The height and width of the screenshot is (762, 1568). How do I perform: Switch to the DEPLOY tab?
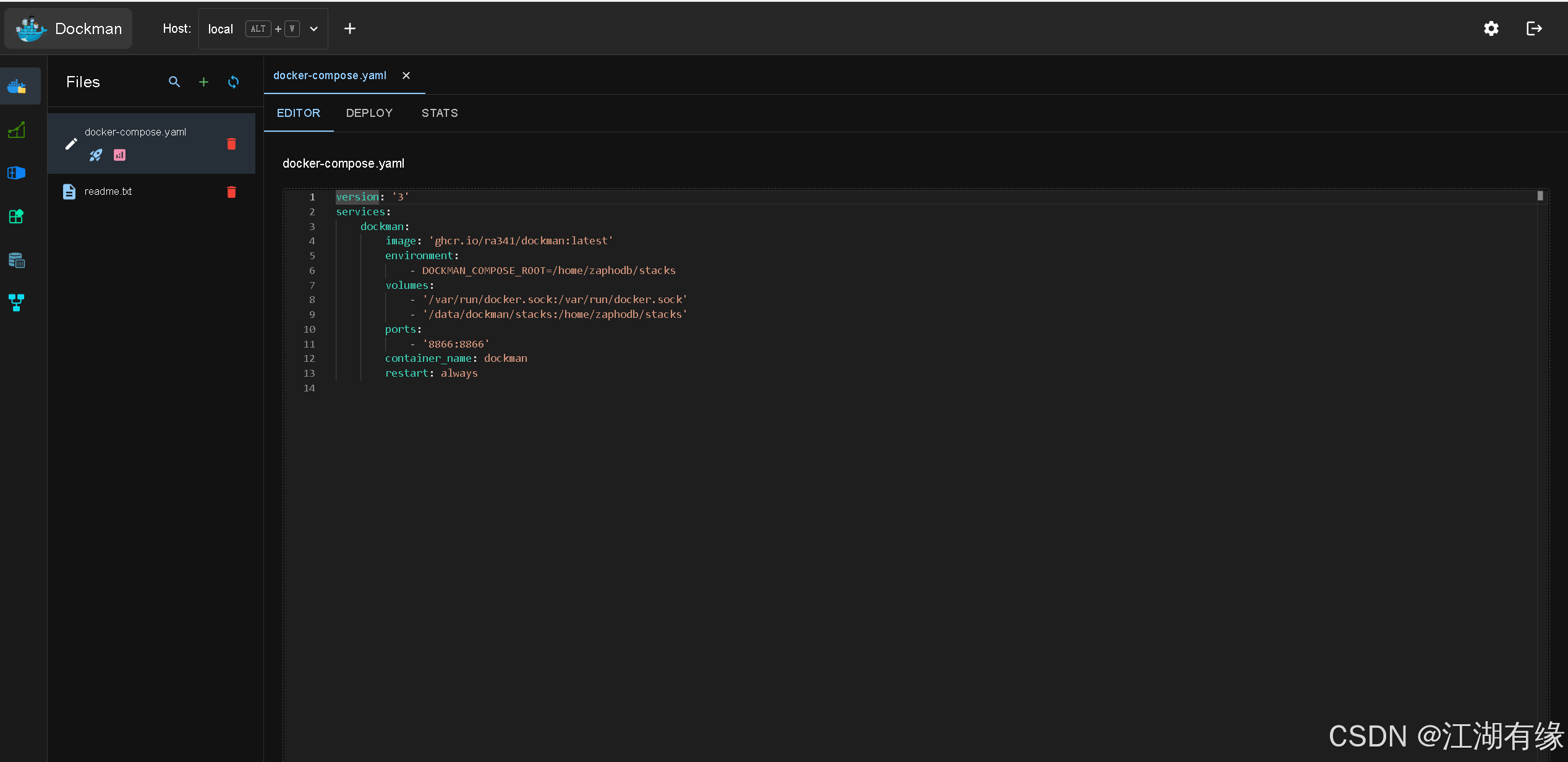coord(369,113)
